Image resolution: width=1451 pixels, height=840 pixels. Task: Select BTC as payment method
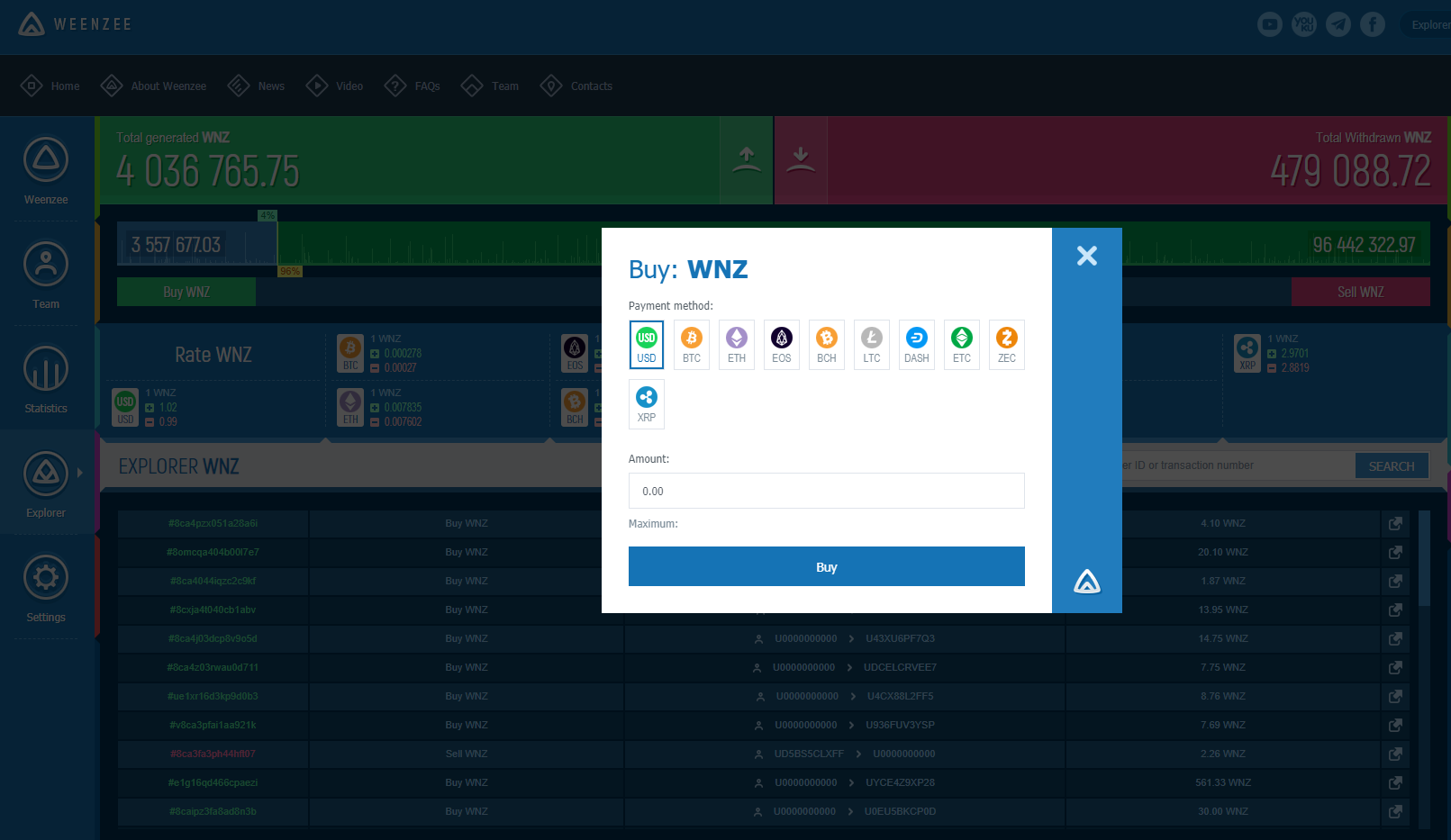692,345
